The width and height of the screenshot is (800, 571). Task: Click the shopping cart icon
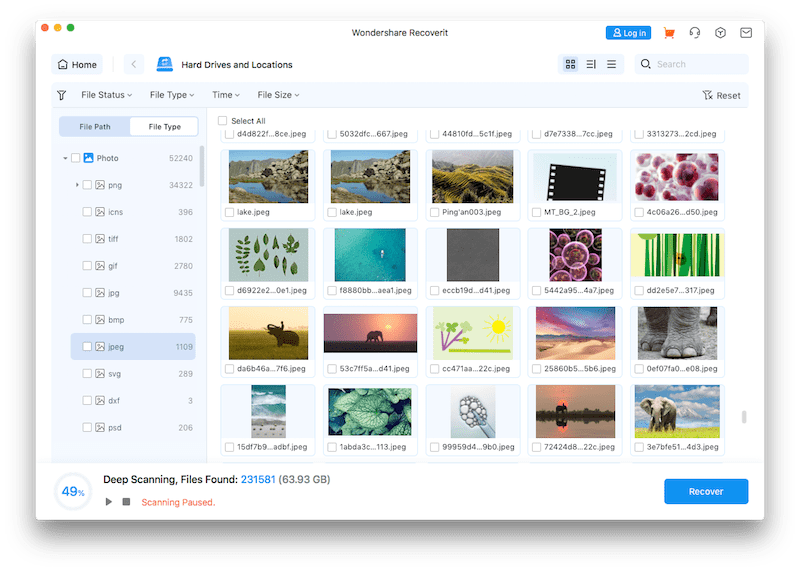click(669, 33)
